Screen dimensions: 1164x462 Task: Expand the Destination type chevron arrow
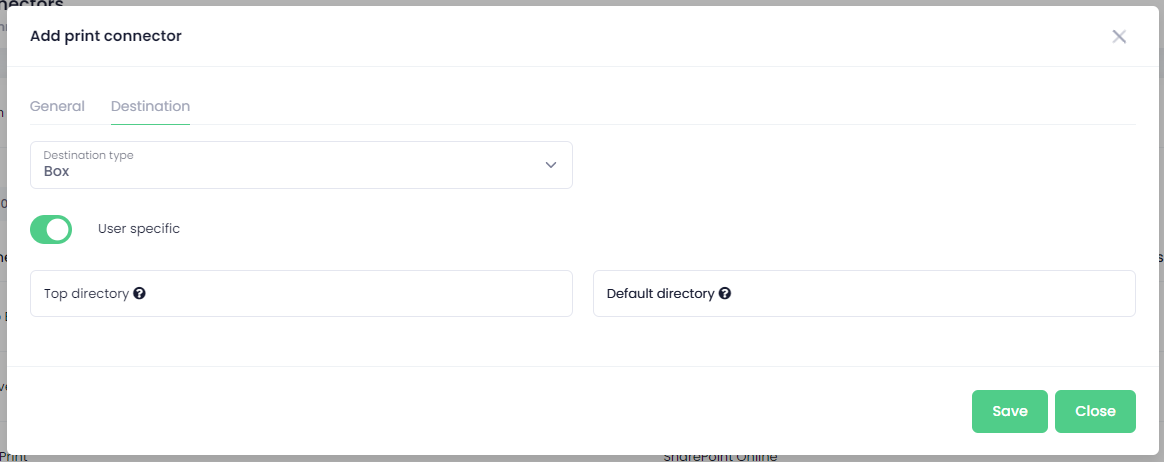click(551, 165)
